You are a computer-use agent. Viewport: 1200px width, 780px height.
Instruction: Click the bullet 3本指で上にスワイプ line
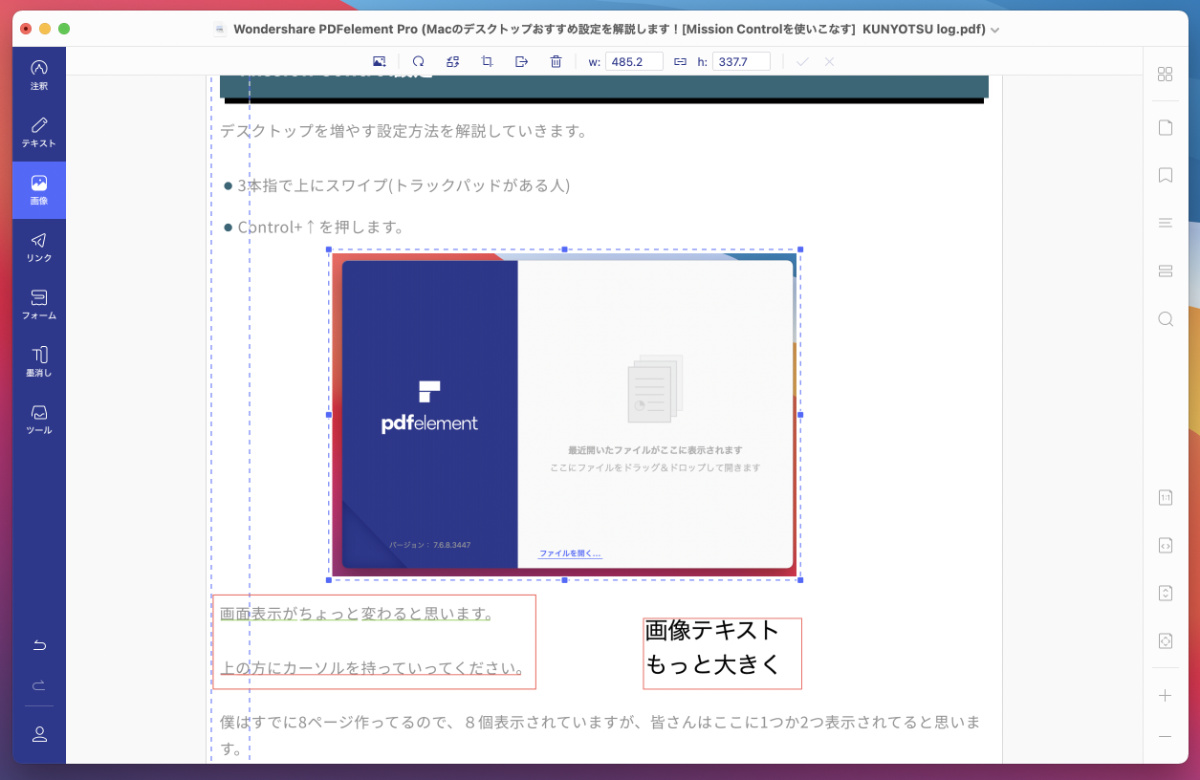[x=396, y=185]
